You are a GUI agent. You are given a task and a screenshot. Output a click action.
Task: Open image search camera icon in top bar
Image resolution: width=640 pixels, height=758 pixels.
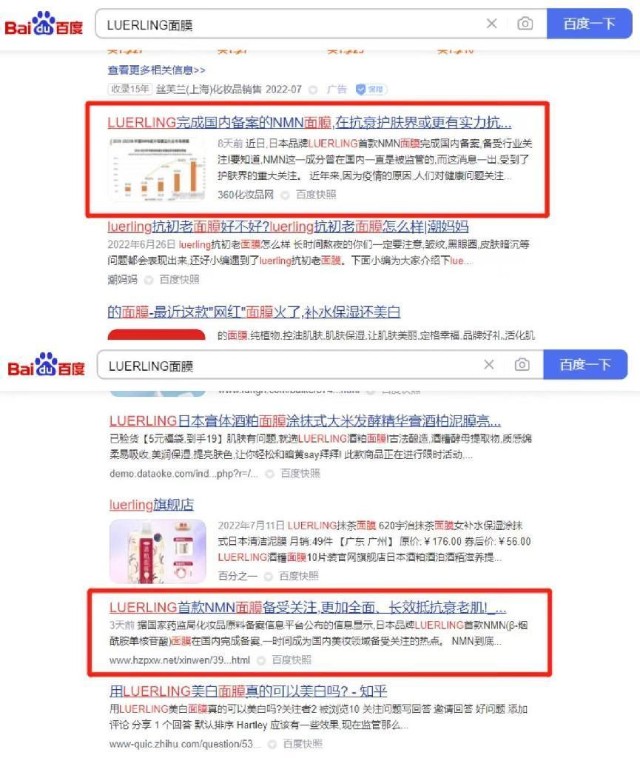pos(525,24)
